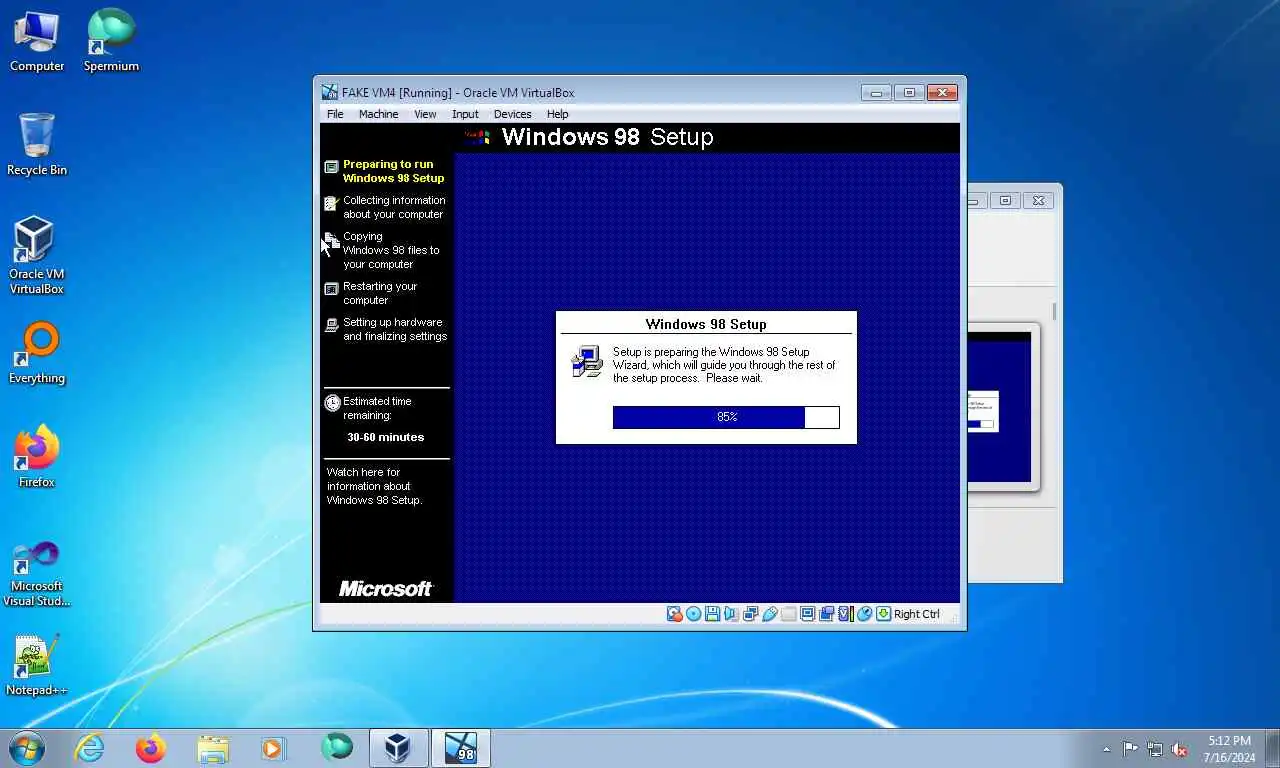Select the Everything desktop shortcut
Viewport: 1280px width, 768px height.
(37, 354)
